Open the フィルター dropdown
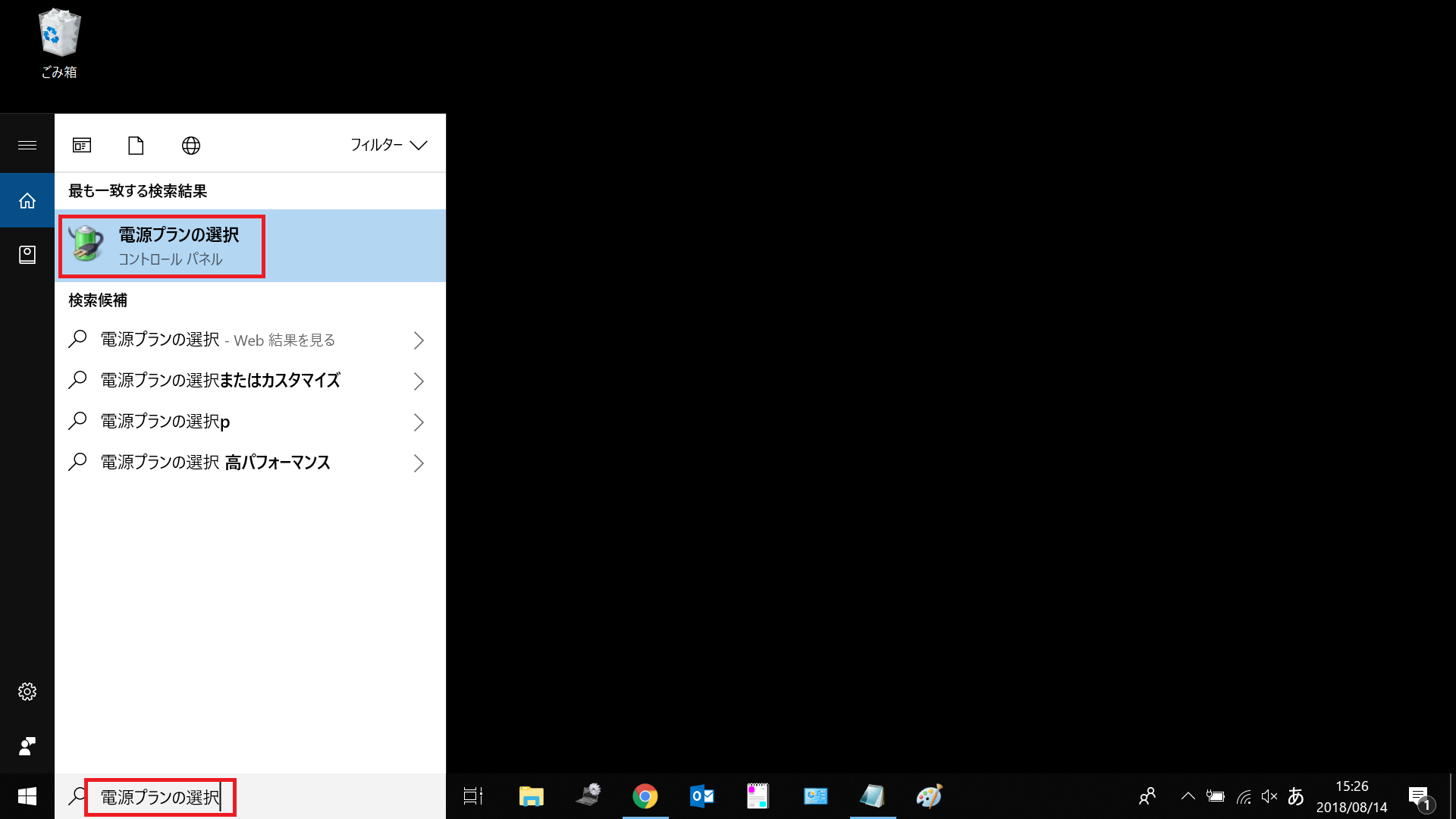1456x819 pixels. pyautogui.click(x=388, y=145)
